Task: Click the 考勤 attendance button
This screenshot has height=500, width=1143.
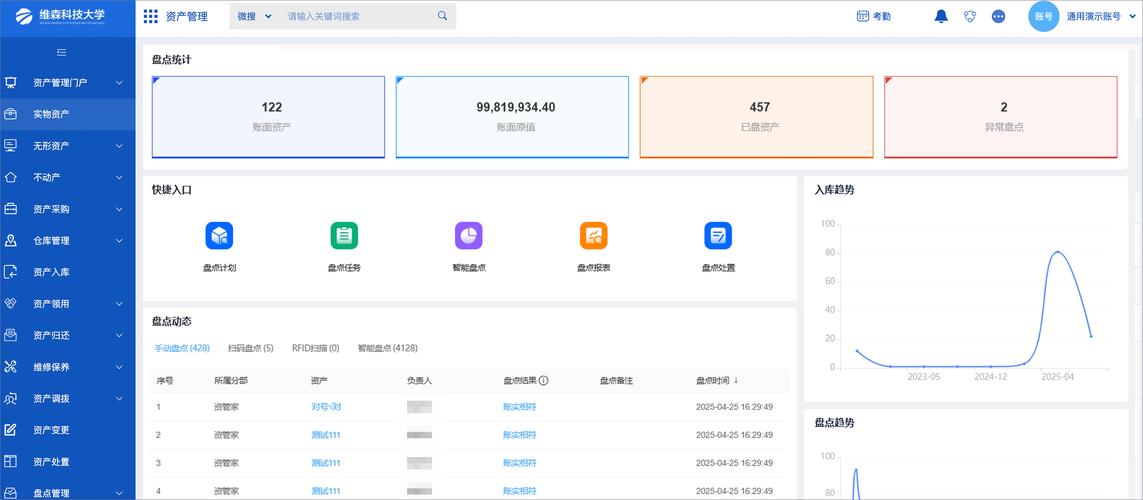Action: tap(873, 16)
